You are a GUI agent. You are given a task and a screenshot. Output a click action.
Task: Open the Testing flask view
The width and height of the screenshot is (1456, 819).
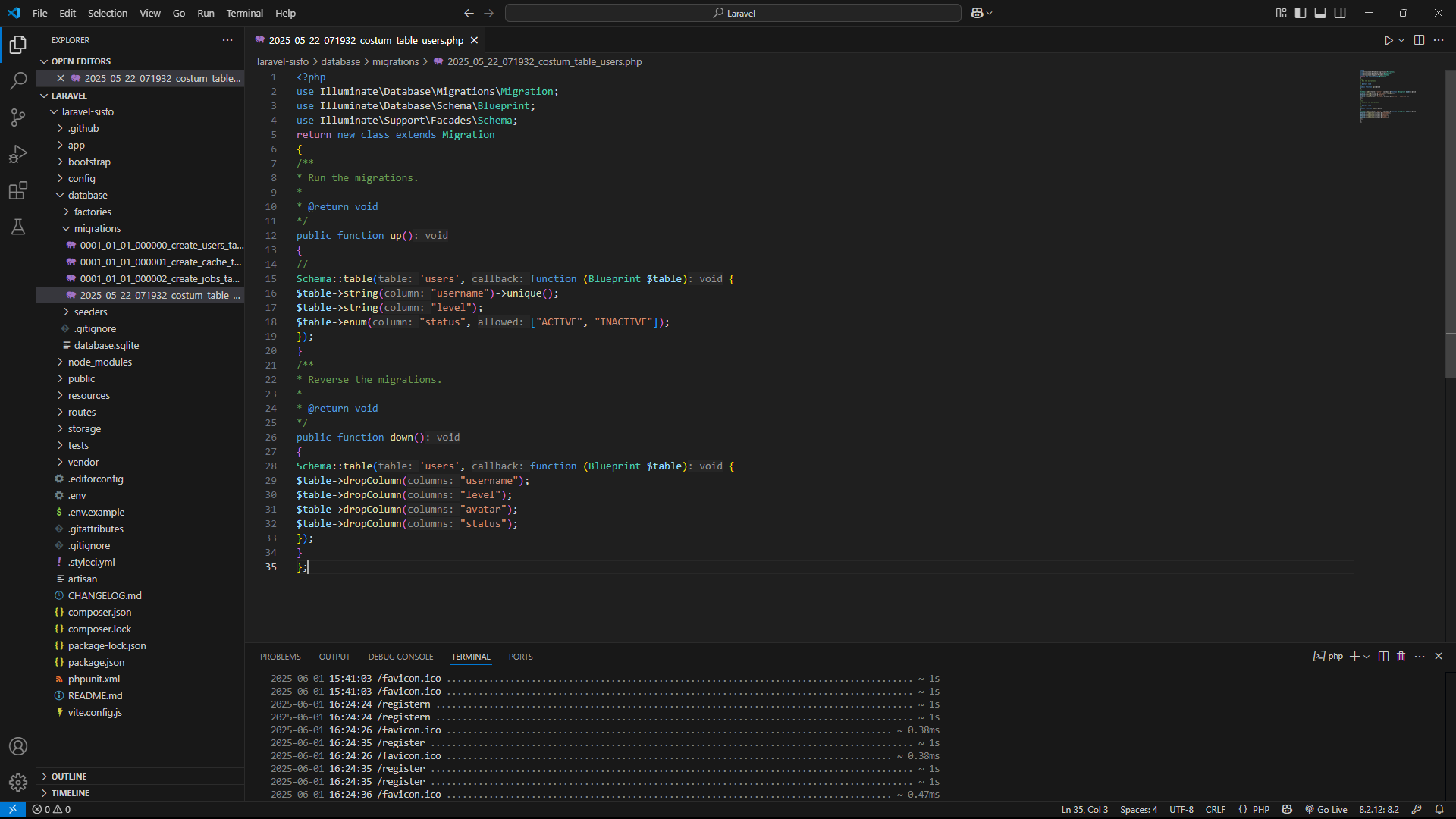click(18, 227)
